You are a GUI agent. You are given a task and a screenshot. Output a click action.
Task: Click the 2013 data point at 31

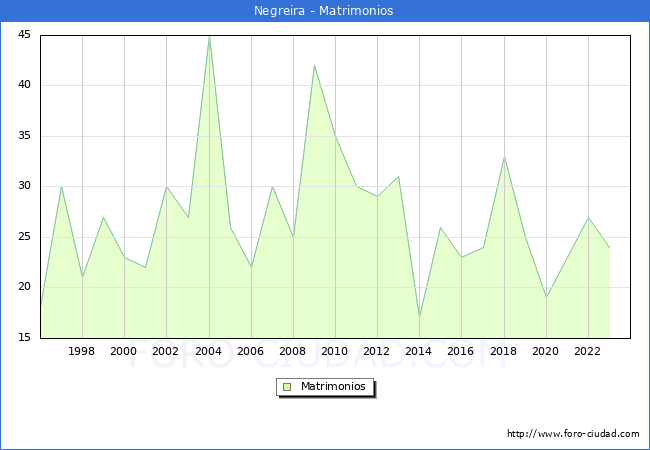tap(398, 177)
